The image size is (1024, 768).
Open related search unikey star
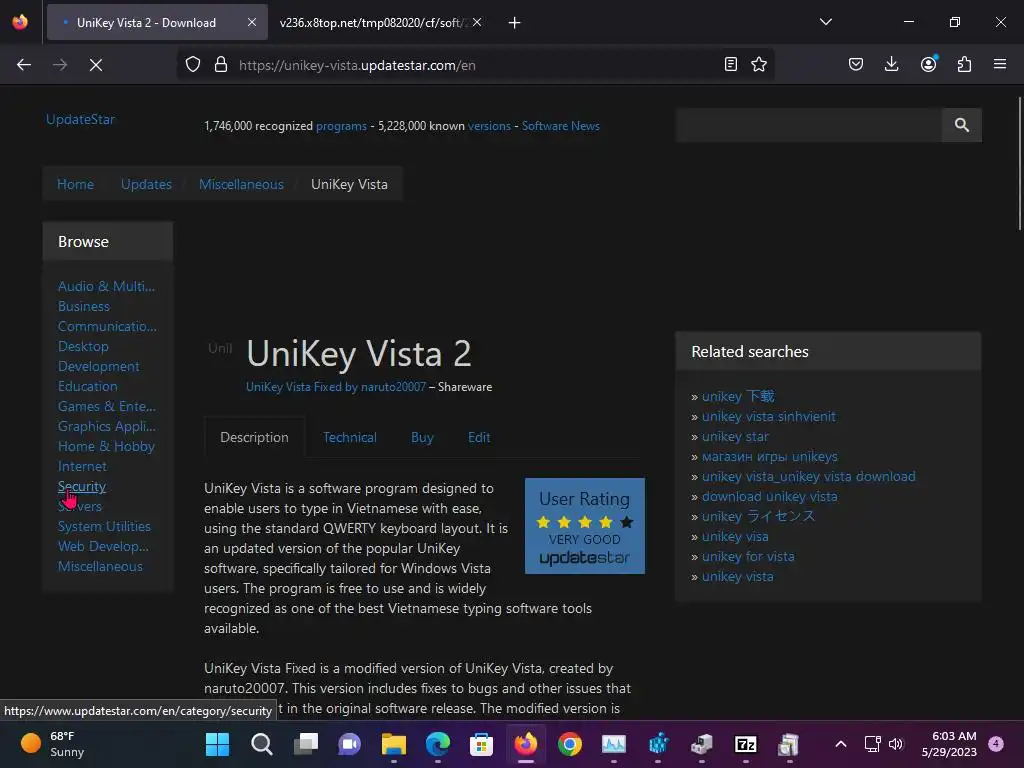click(735, 436)
